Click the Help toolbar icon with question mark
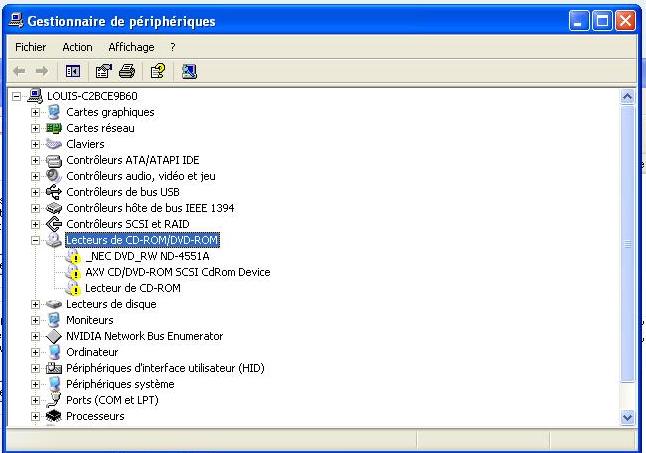The width and height of the screenshot is (646, 453). (157, 71)
